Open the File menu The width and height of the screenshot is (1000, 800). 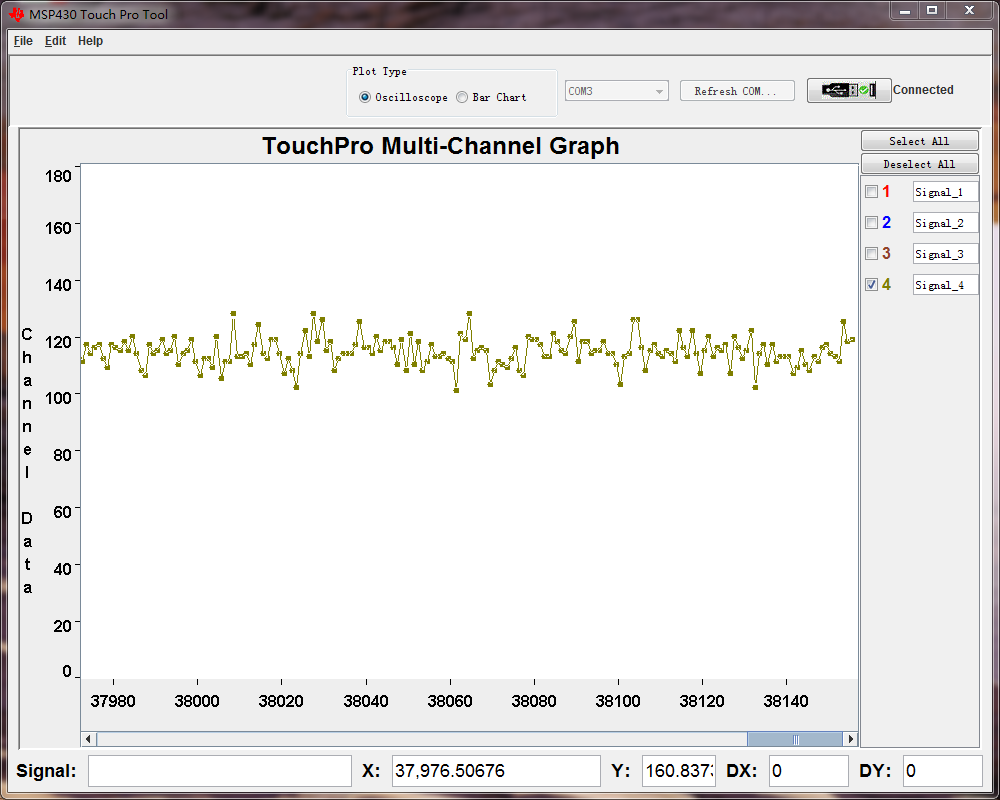tap(23, 41)
